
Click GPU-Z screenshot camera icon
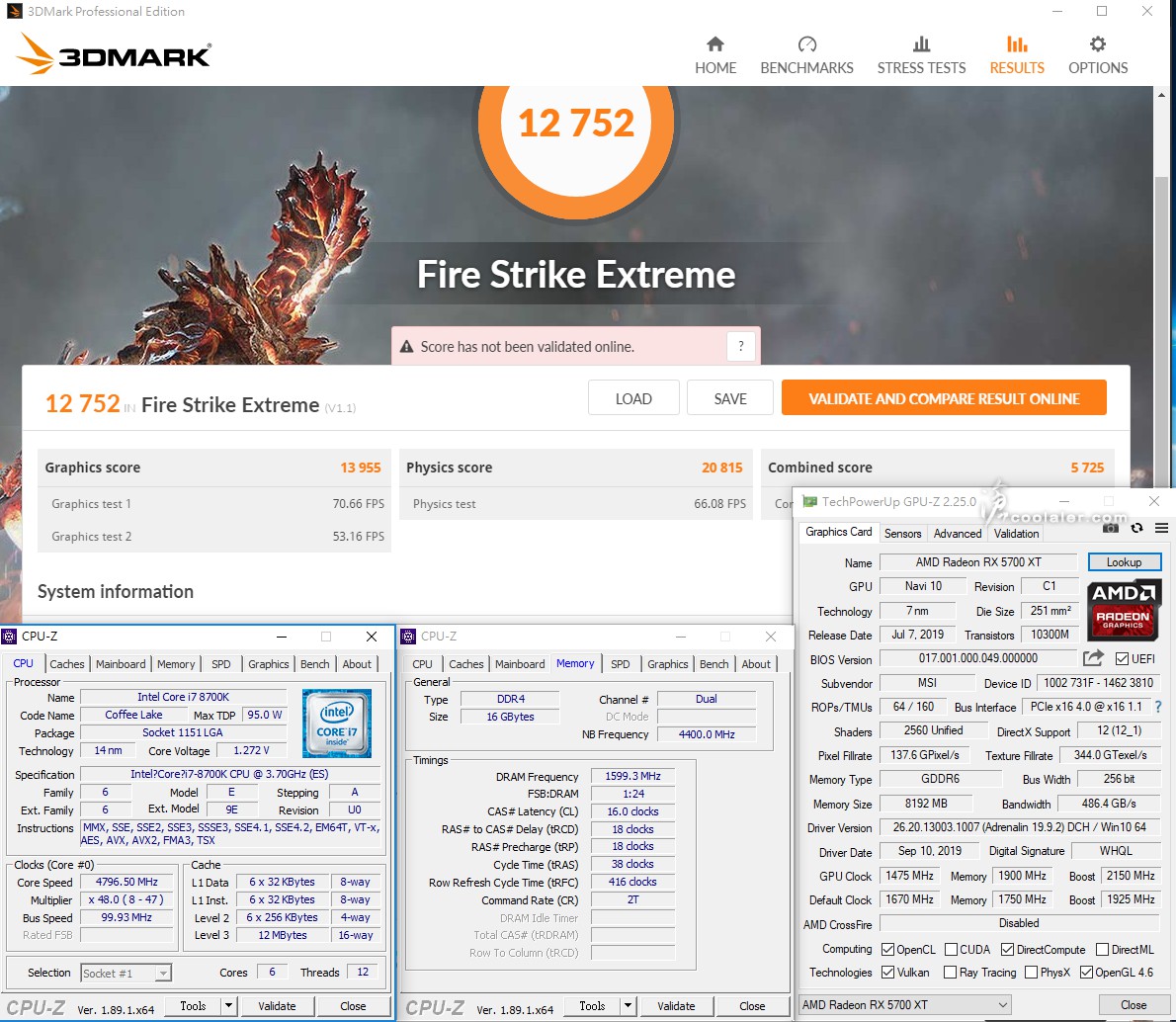(x=1111, y=528)
